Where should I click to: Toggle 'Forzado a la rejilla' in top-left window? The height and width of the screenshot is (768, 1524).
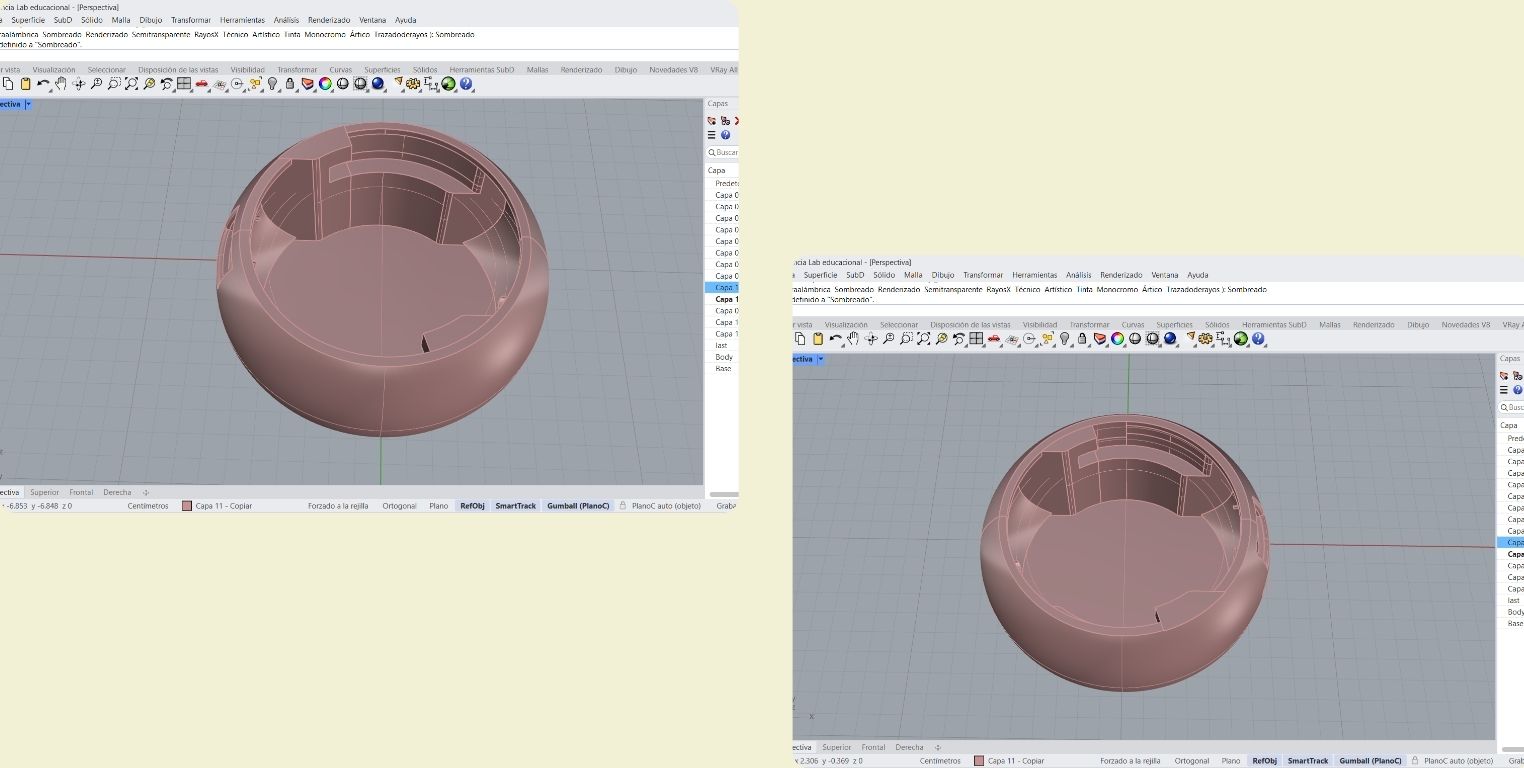pyautogui.click(x=338, y=506)
